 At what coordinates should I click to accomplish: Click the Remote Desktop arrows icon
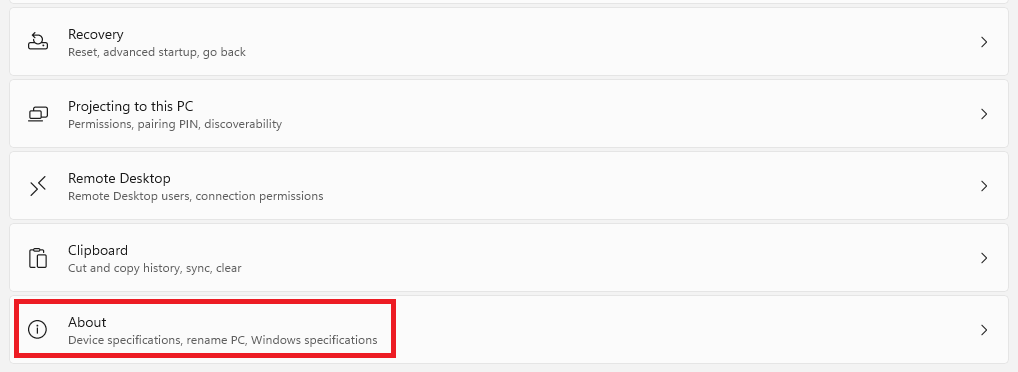[x=38, y=186]
